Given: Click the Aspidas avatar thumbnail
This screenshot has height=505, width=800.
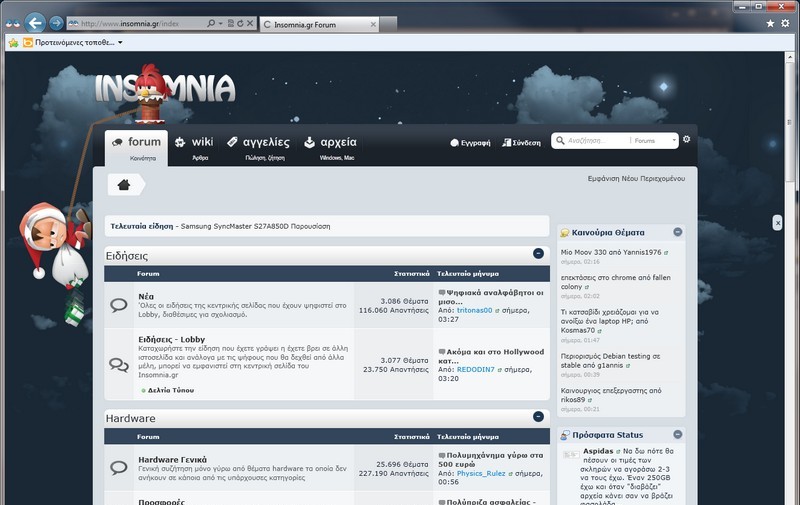Looking at the screenshot, I should coord(571,454).
